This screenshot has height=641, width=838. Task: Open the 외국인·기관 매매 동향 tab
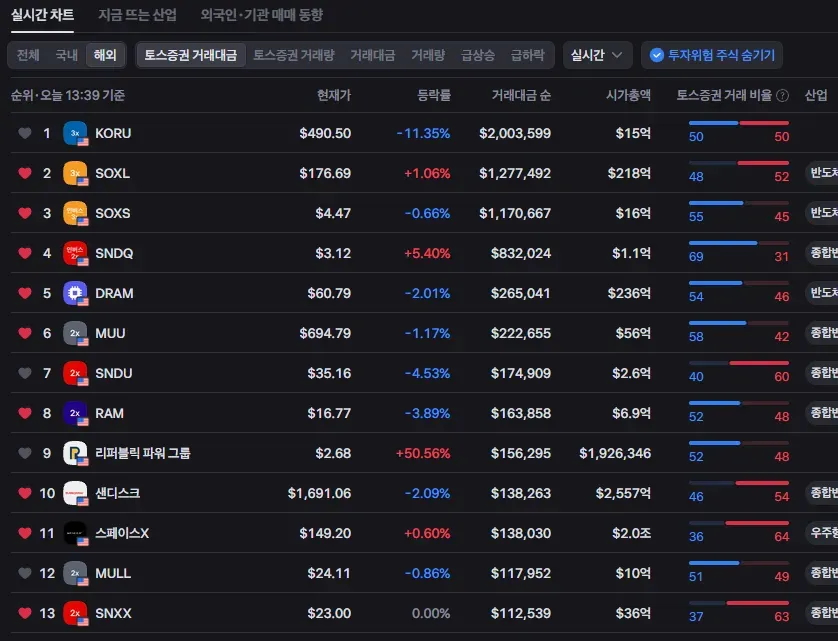[261, 15]
